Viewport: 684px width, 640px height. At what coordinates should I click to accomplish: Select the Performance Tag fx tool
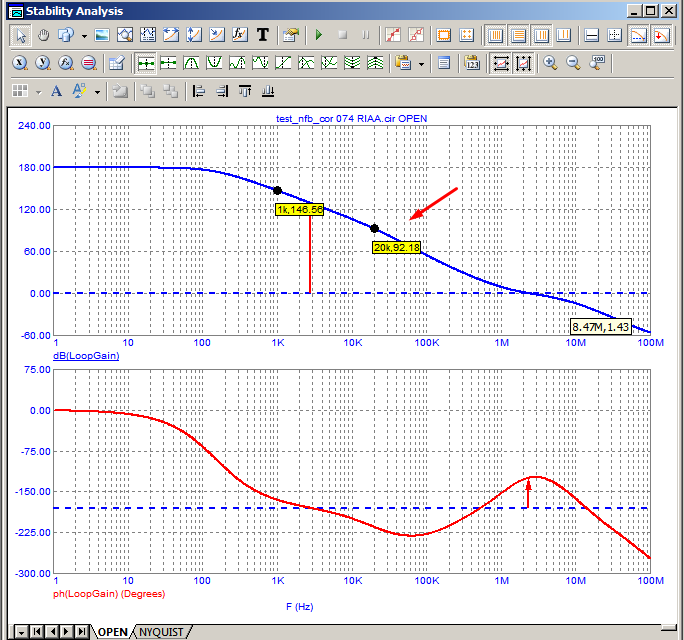(x=239, y=35)
